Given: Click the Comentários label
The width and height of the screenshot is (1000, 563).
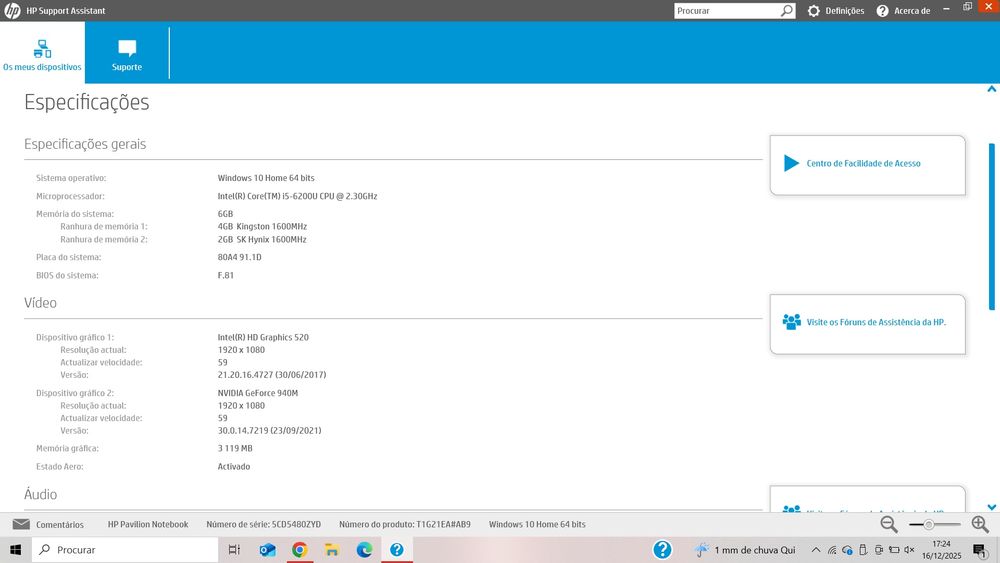Looking at the screenshot, I should pos(59,525).
